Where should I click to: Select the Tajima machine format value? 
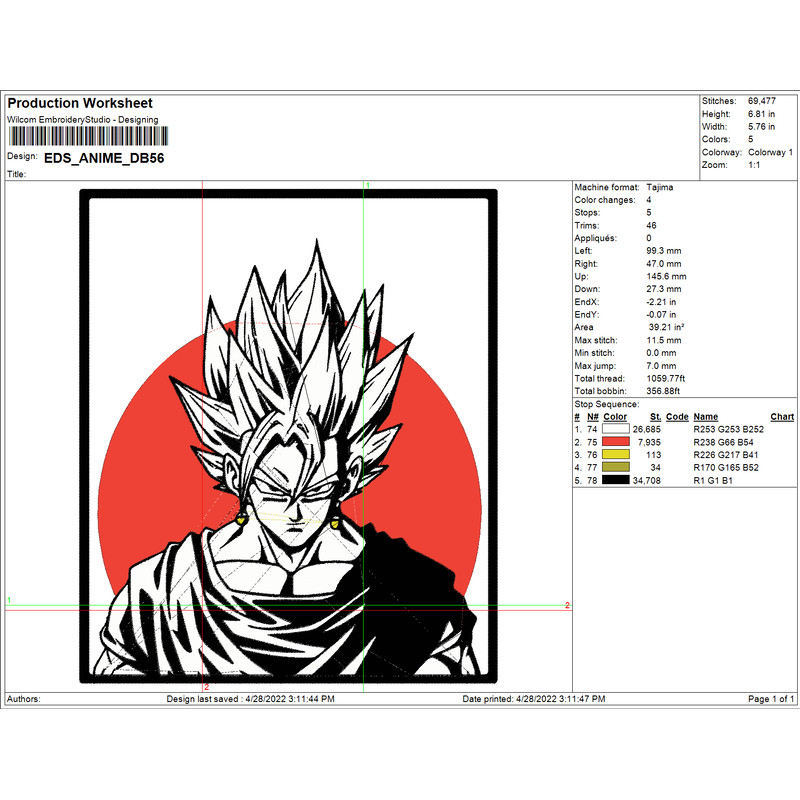click(660, 187)
